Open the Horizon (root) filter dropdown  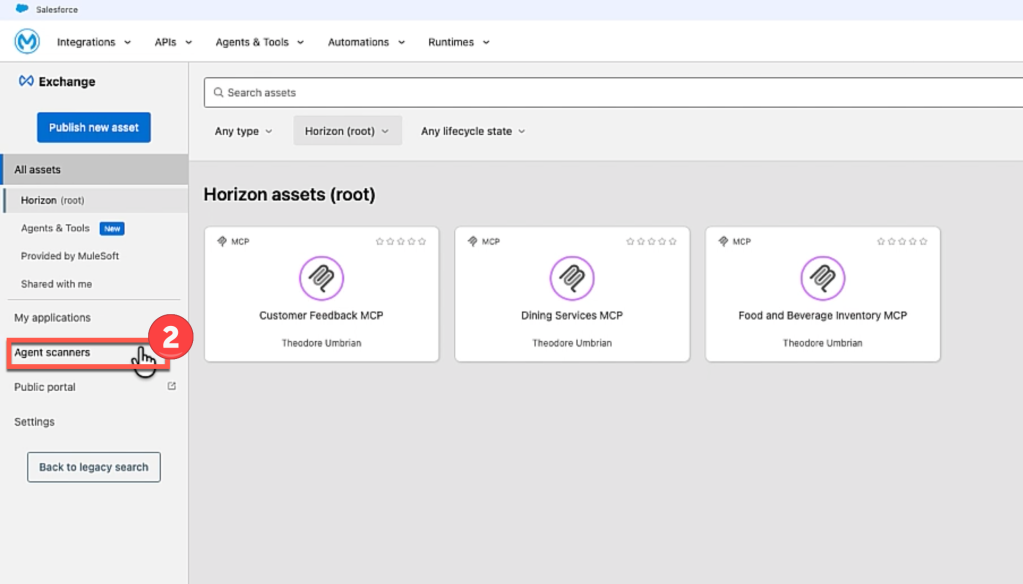(x=347, y=130)
